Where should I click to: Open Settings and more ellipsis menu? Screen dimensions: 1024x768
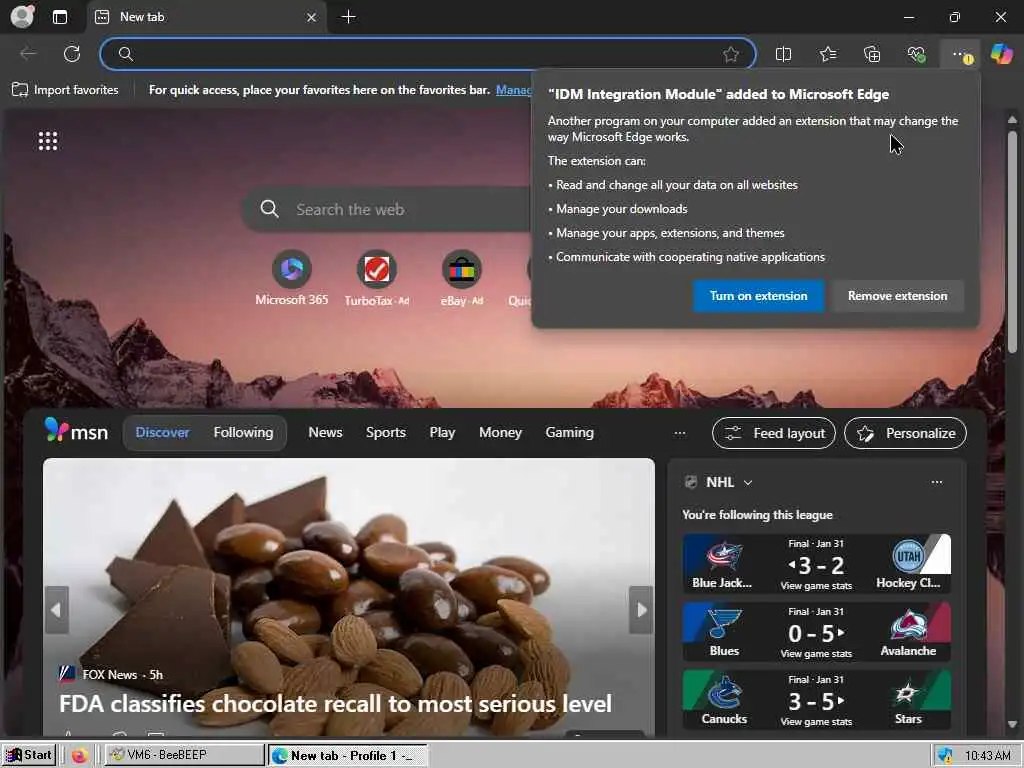[961, 54]
